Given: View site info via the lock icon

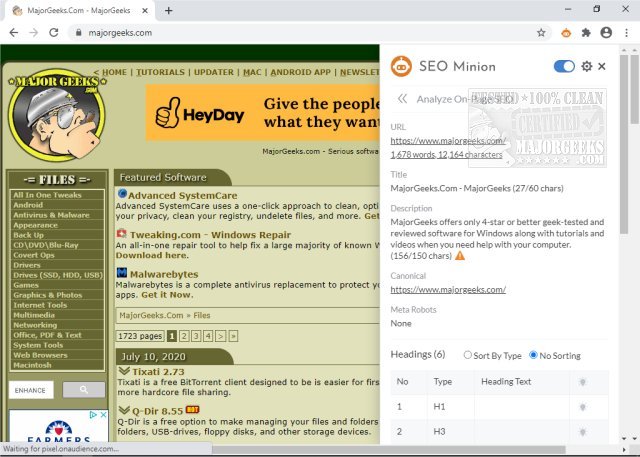Looking at the screenshot, I should click(x=78, y=33).
